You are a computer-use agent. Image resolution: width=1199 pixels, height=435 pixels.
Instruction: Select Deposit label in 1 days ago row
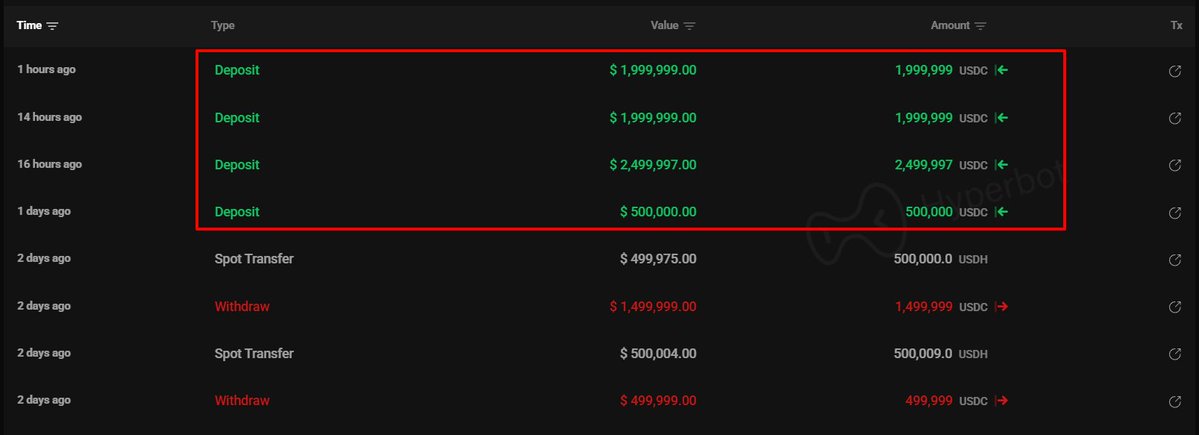pos(237,212)
